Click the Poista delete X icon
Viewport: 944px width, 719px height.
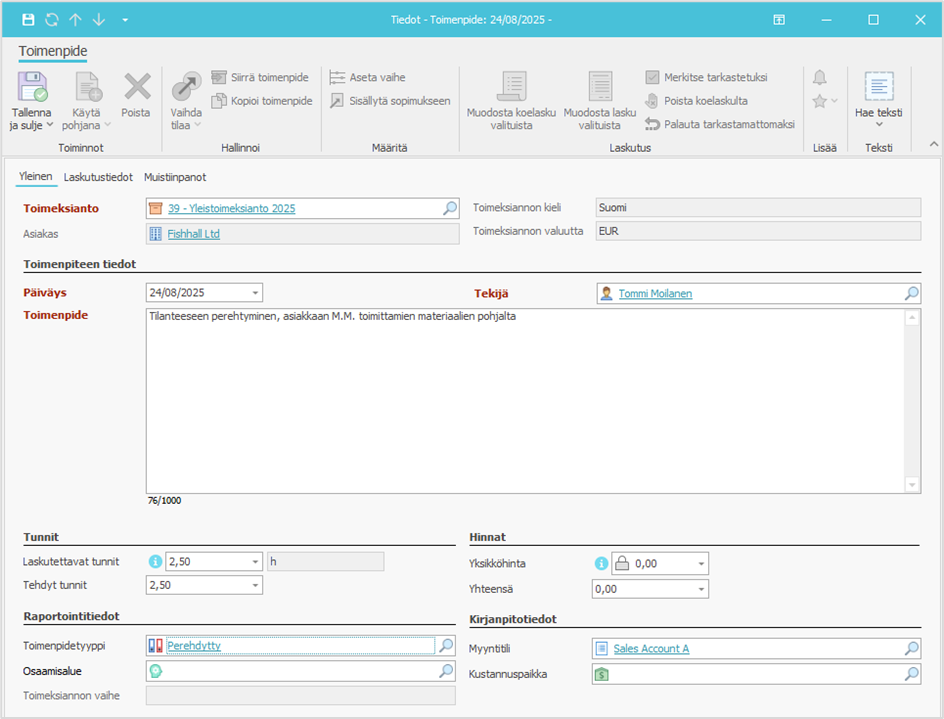click(136, 87)
